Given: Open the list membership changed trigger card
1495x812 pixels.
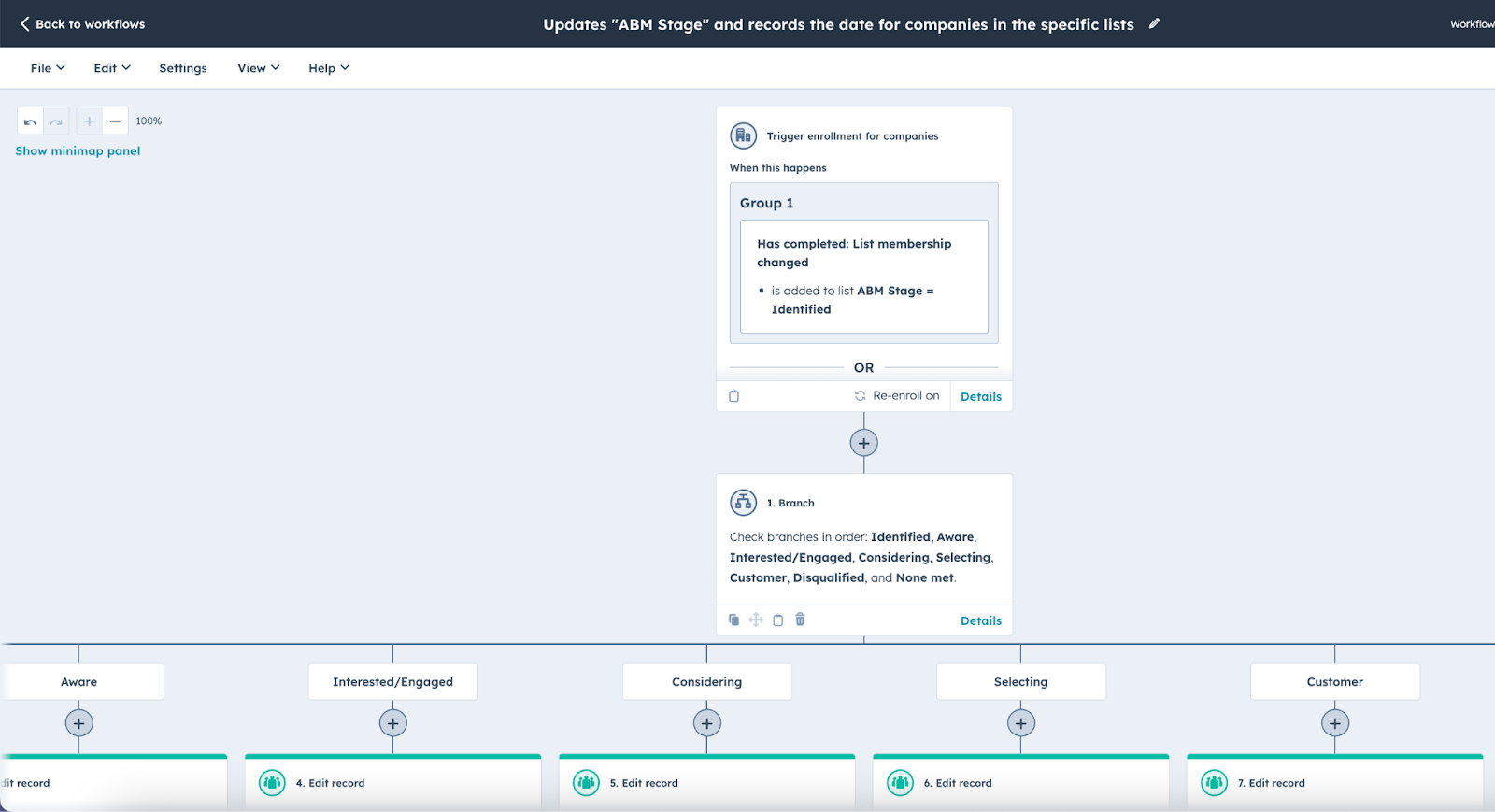Looking at the screenshot, I should pos(863,277).
